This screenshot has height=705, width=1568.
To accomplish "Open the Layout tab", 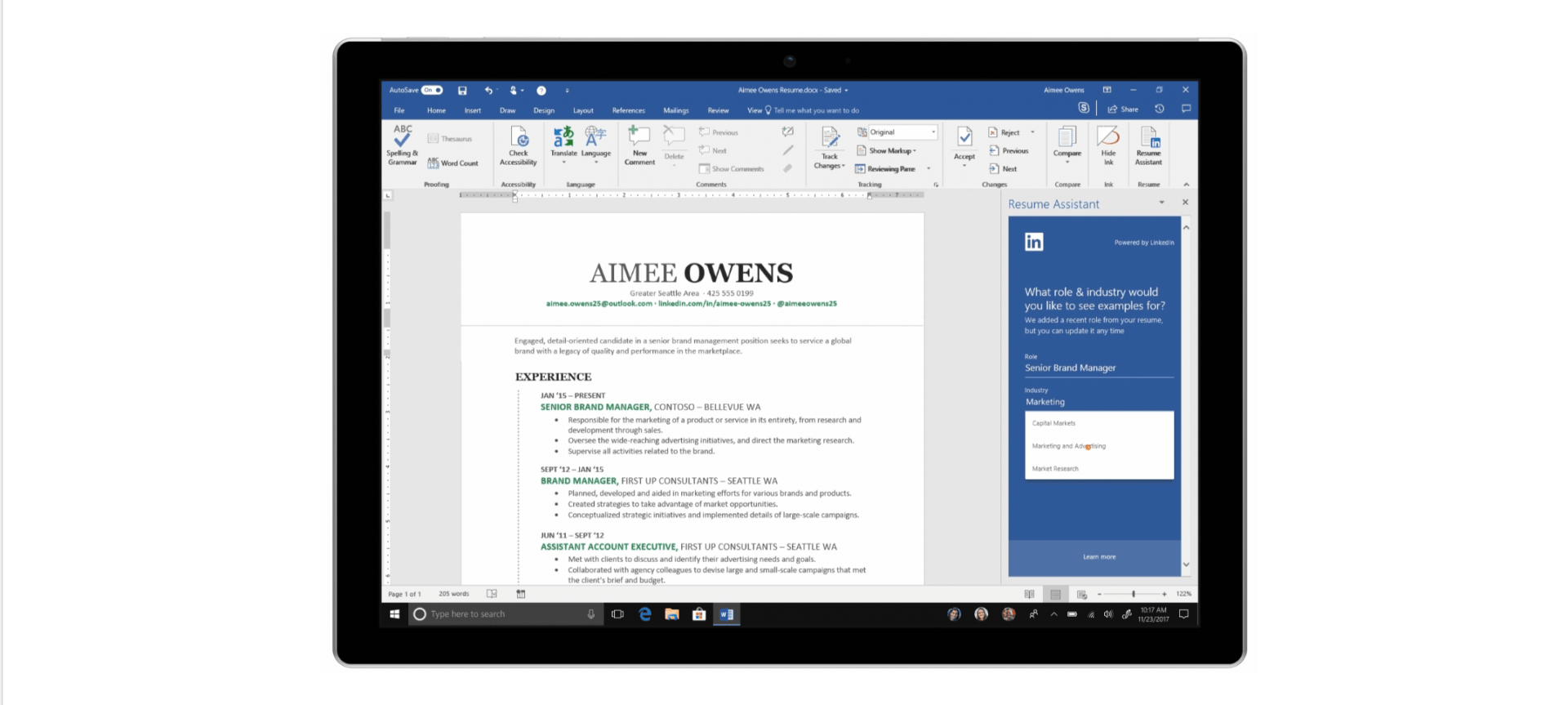I will click(583, 110).
